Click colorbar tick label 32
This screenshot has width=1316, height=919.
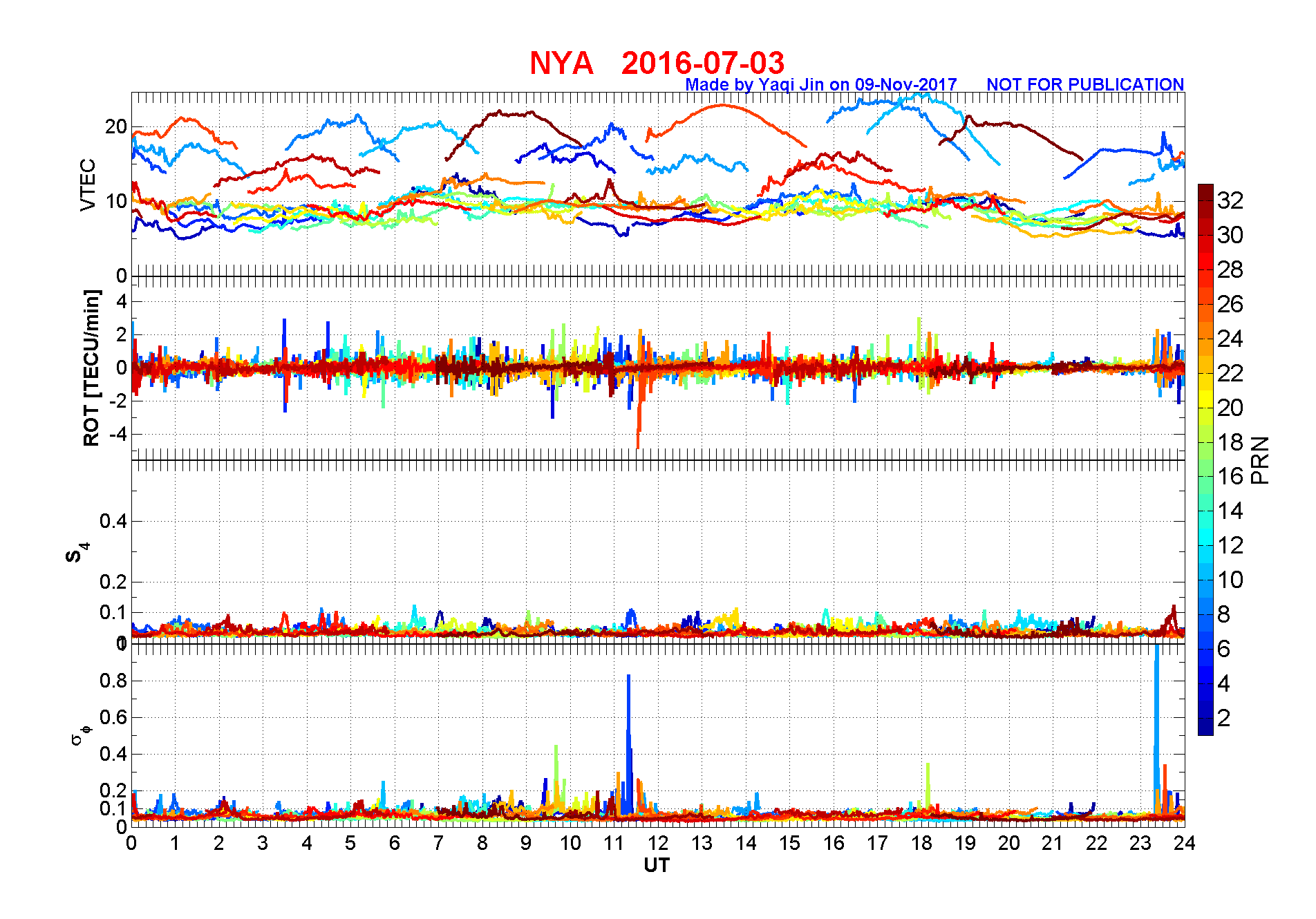[1230, 200]
